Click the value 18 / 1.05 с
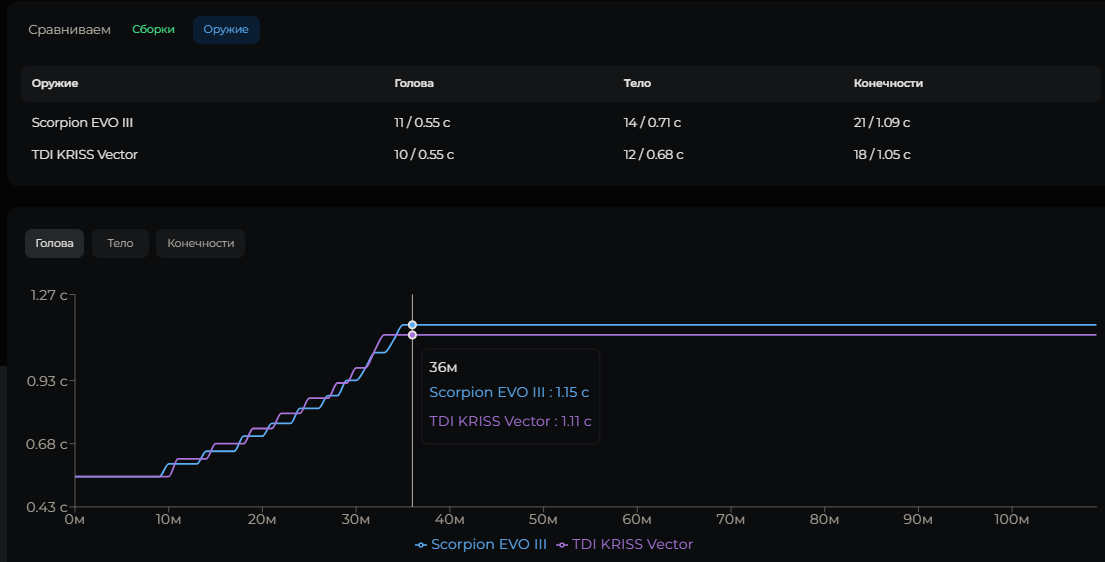Image resolution: width=1105 pixels, height=562 pixels. 882,154
